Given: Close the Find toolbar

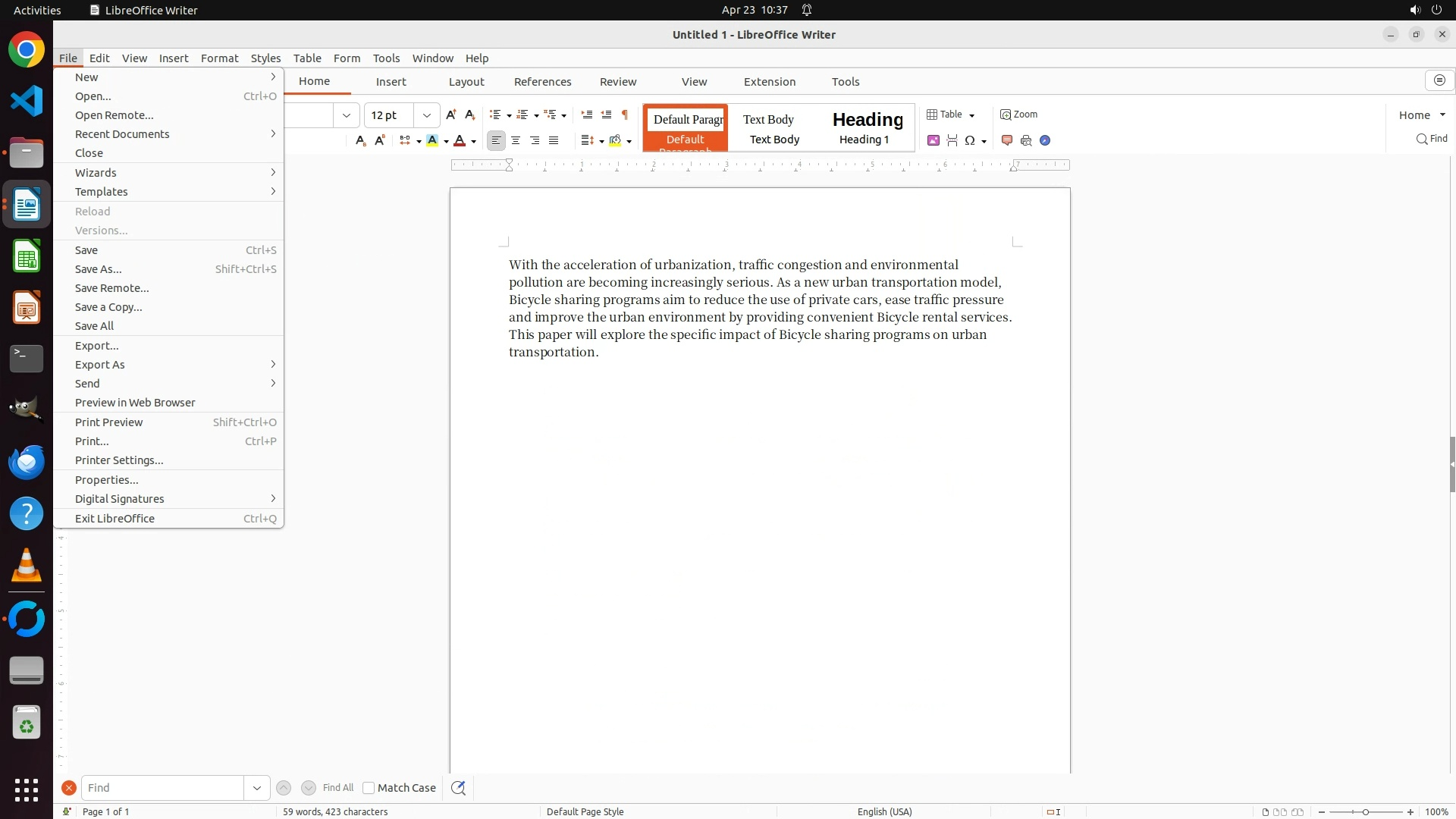Looking at the screenshot, I should point(69,788).
